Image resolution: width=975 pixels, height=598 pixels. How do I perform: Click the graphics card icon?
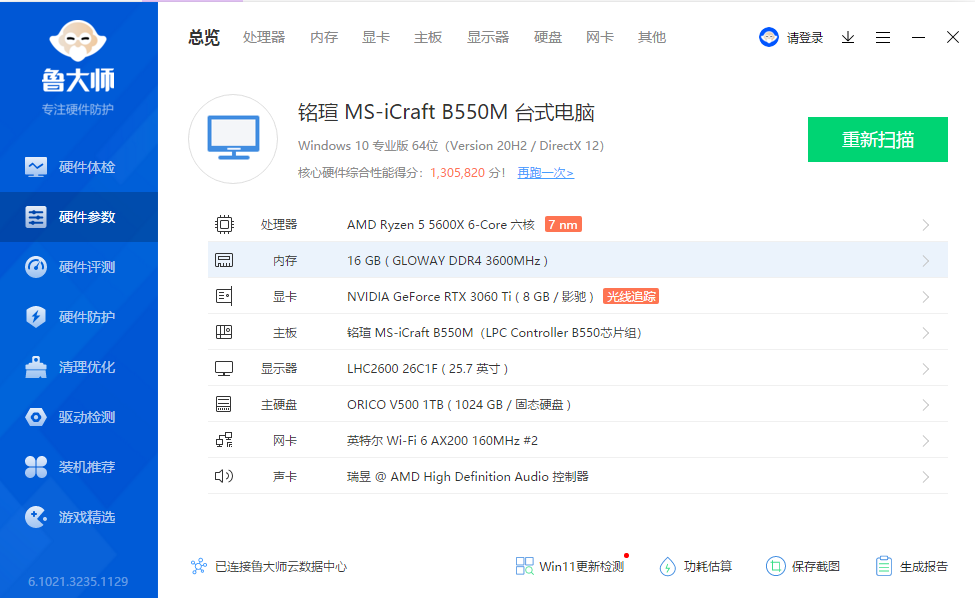224,297
